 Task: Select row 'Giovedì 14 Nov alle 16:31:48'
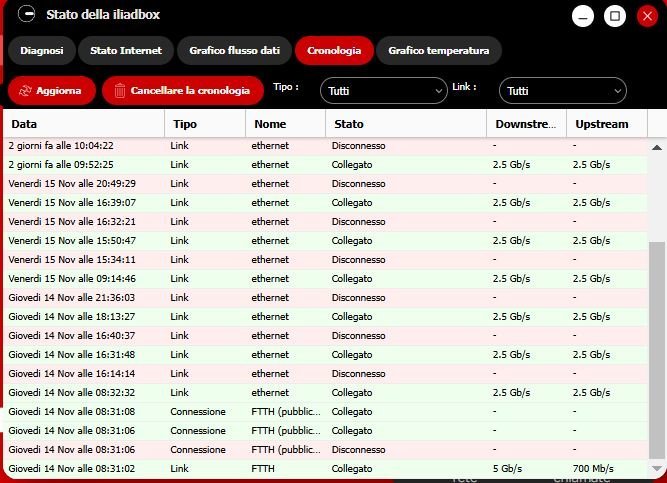tap(325, 354)
